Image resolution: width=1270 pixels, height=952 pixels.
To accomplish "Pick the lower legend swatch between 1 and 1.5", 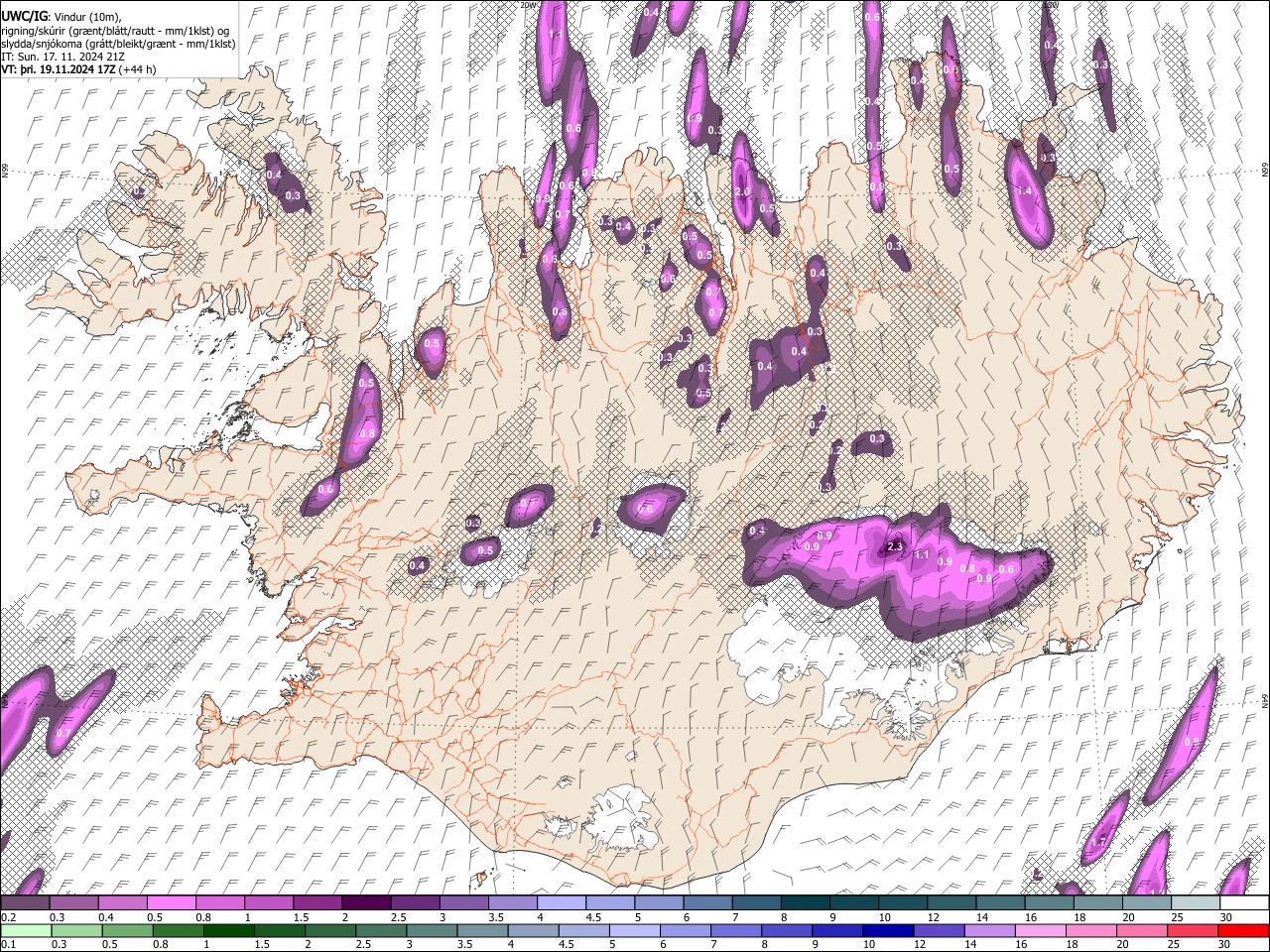I will pyautogui.click(x=229, y=930).
